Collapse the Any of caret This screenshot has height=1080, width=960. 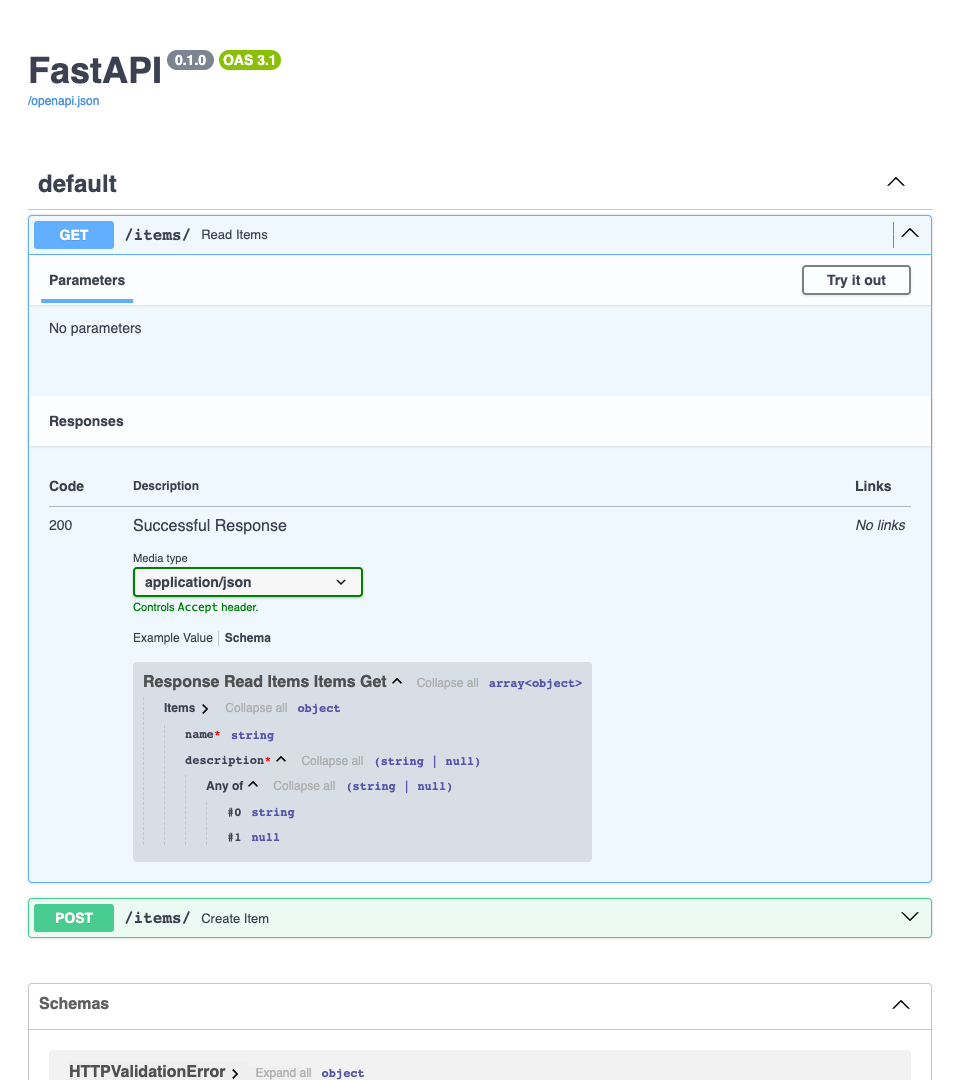[x=253, y=786]
